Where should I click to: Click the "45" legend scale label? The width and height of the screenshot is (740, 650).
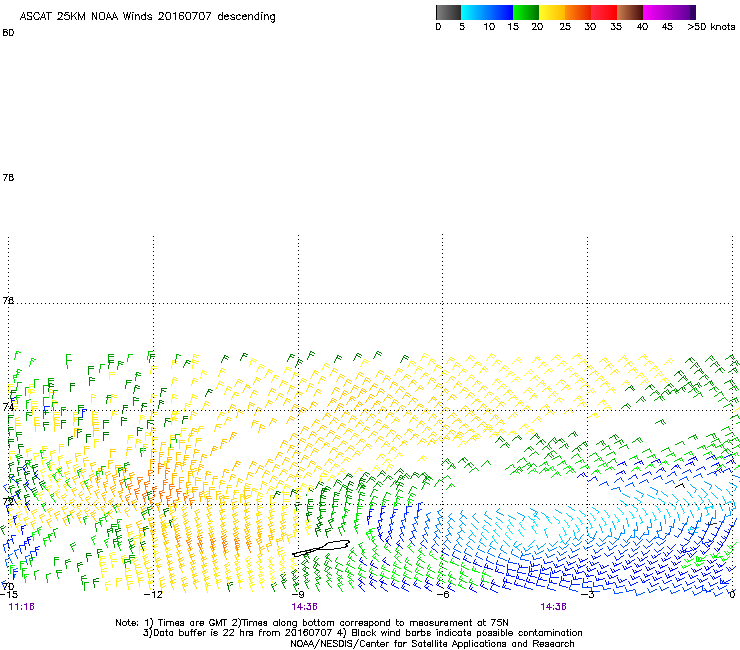click(667, 27)
